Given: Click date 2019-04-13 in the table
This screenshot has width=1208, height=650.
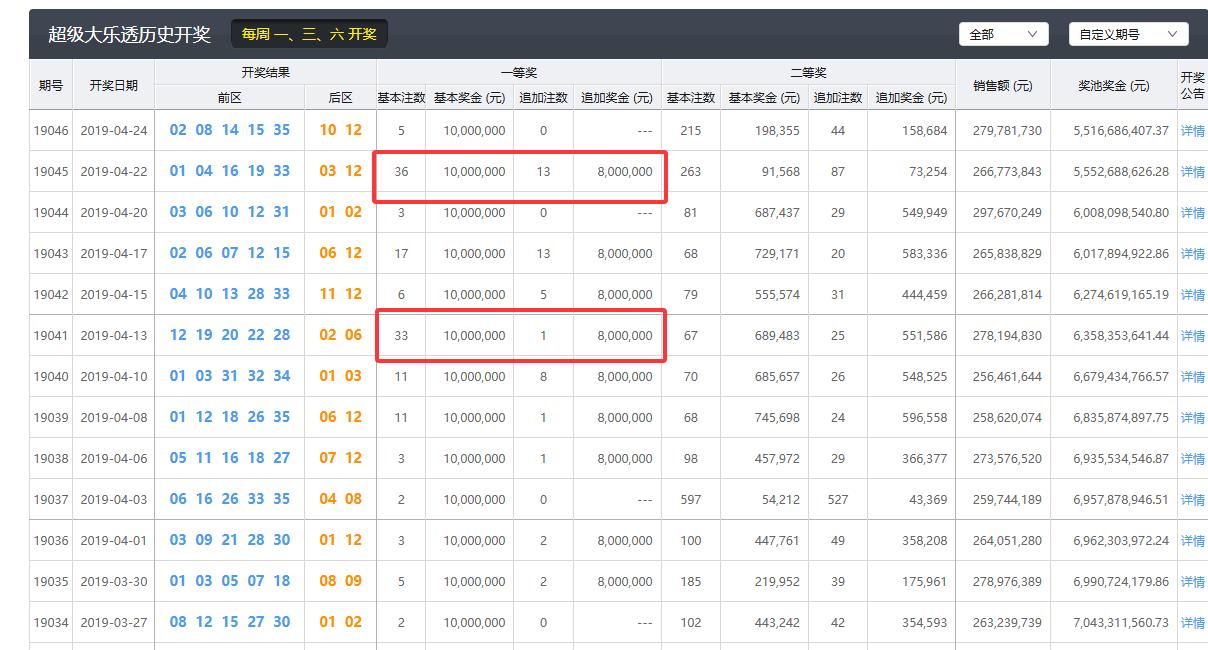Looking at the screenshot, I should click(114, 336).
